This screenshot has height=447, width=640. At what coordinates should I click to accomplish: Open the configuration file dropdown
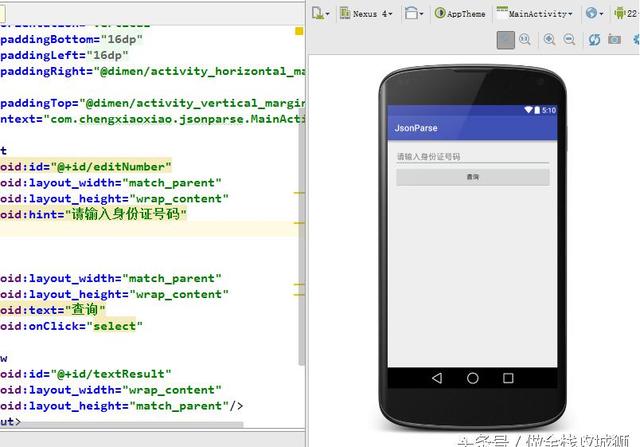coord(321,13)
